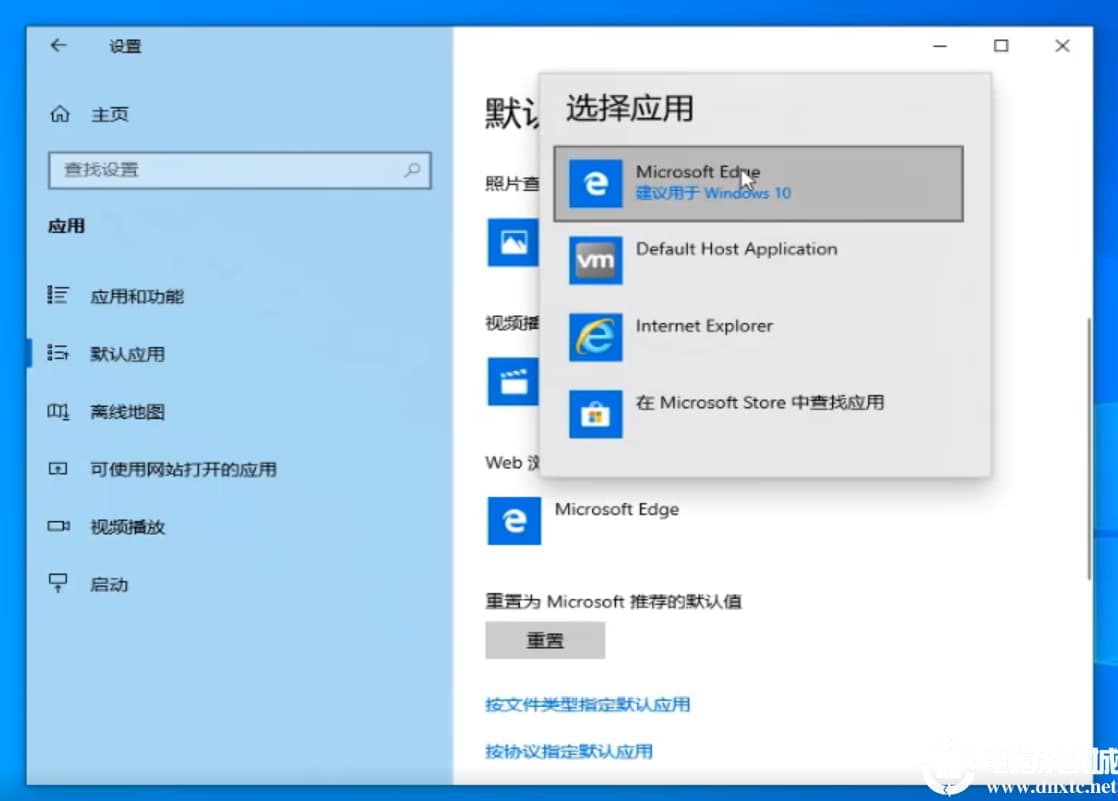The image size is (1118, 801).
Task: Go to 主页 settings home
Action: (109, 114)
